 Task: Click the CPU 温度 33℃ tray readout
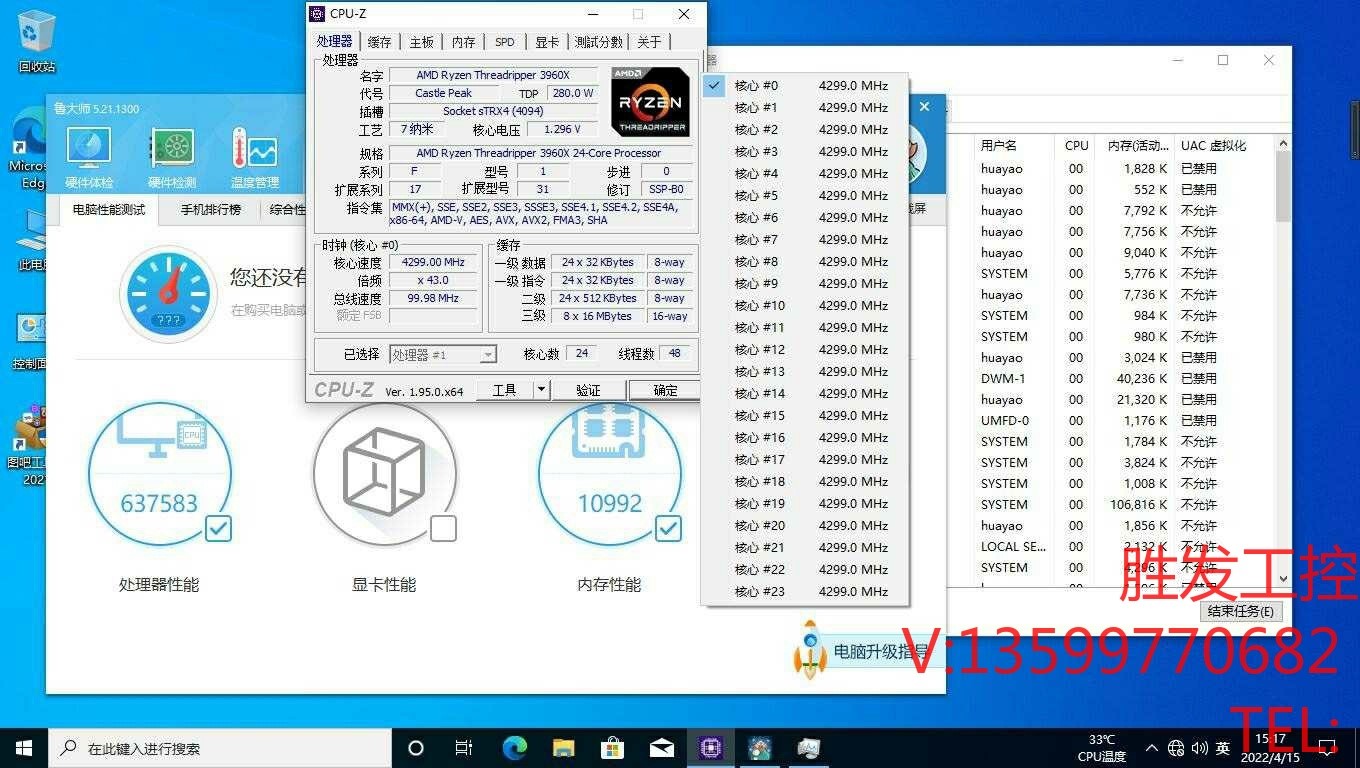(x=1102, y=748)
